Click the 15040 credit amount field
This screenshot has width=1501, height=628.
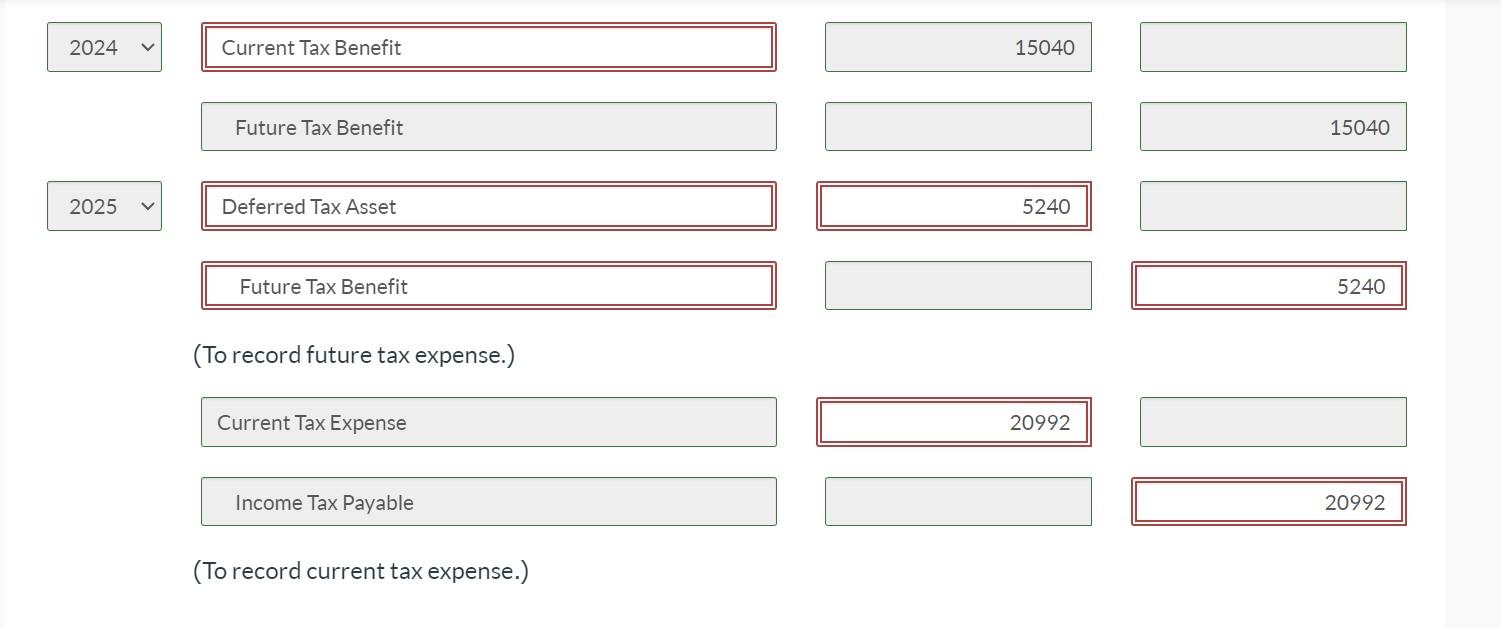tap(1272, 127)
